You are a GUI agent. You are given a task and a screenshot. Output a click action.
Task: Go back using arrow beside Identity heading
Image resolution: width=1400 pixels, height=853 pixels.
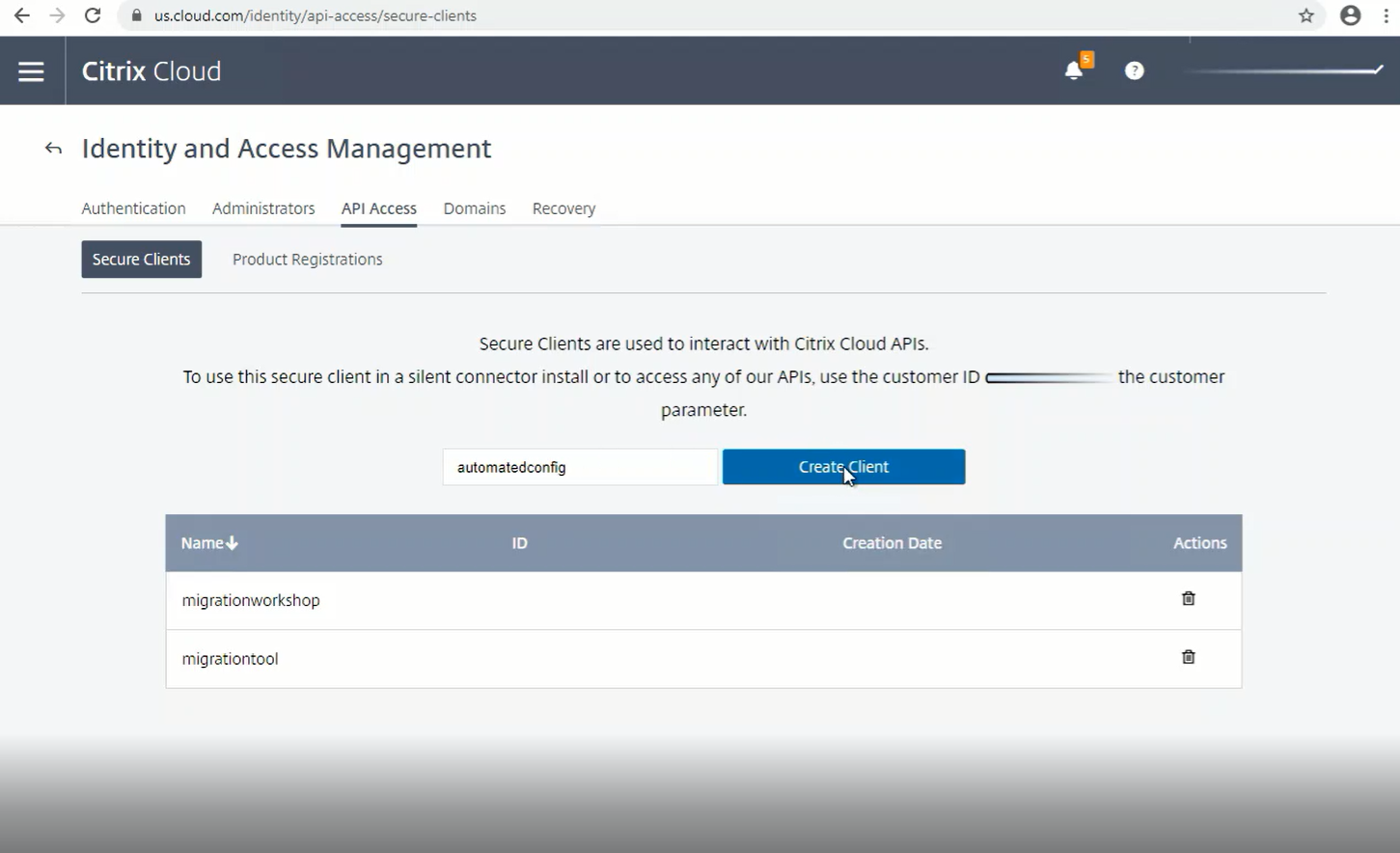click(x=53, y=149)
